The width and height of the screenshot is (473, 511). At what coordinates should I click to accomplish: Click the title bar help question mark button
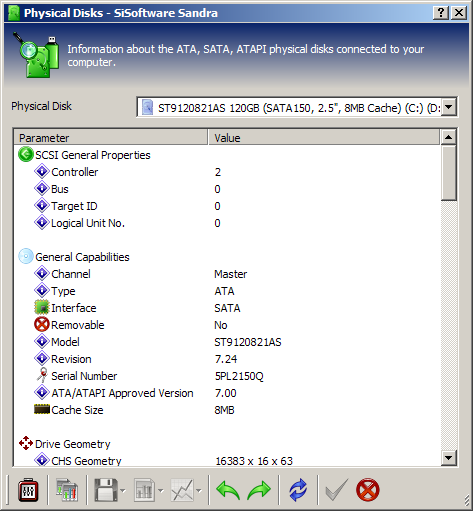tap(441, 13)
